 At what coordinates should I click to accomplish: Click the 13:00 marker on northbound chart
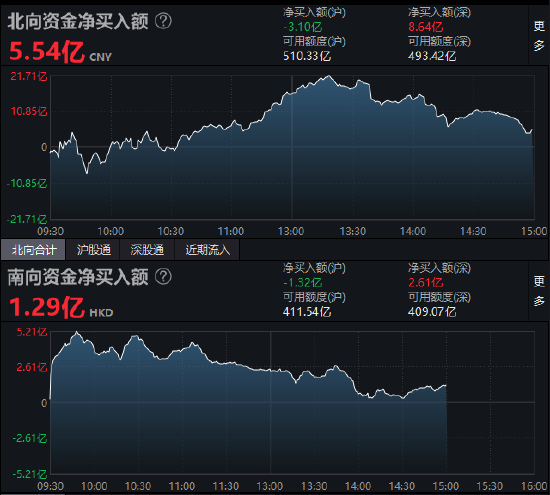(x=291, y=231)
